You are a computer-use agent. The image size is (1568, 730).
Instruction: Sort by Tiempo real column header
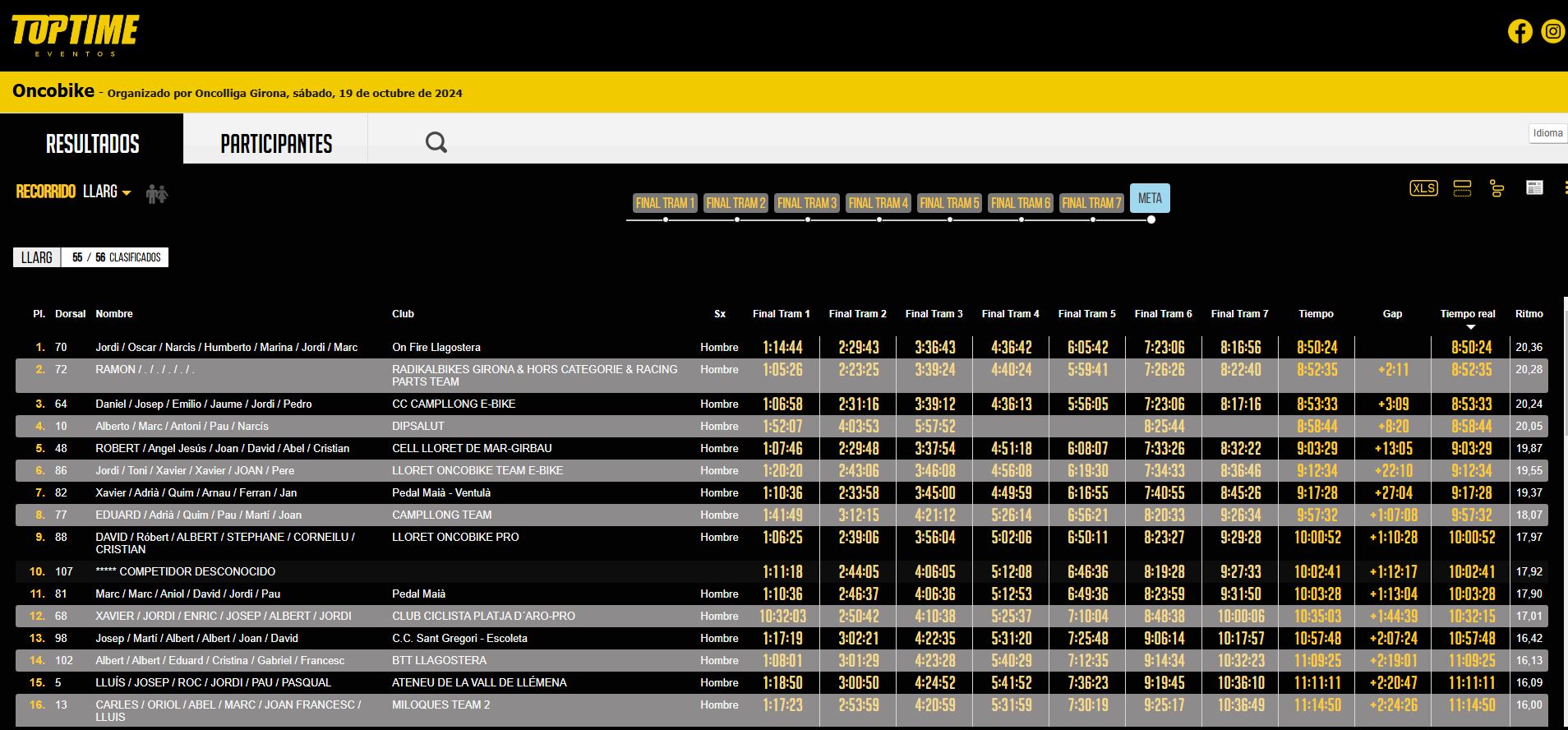tap(1468, 314)
